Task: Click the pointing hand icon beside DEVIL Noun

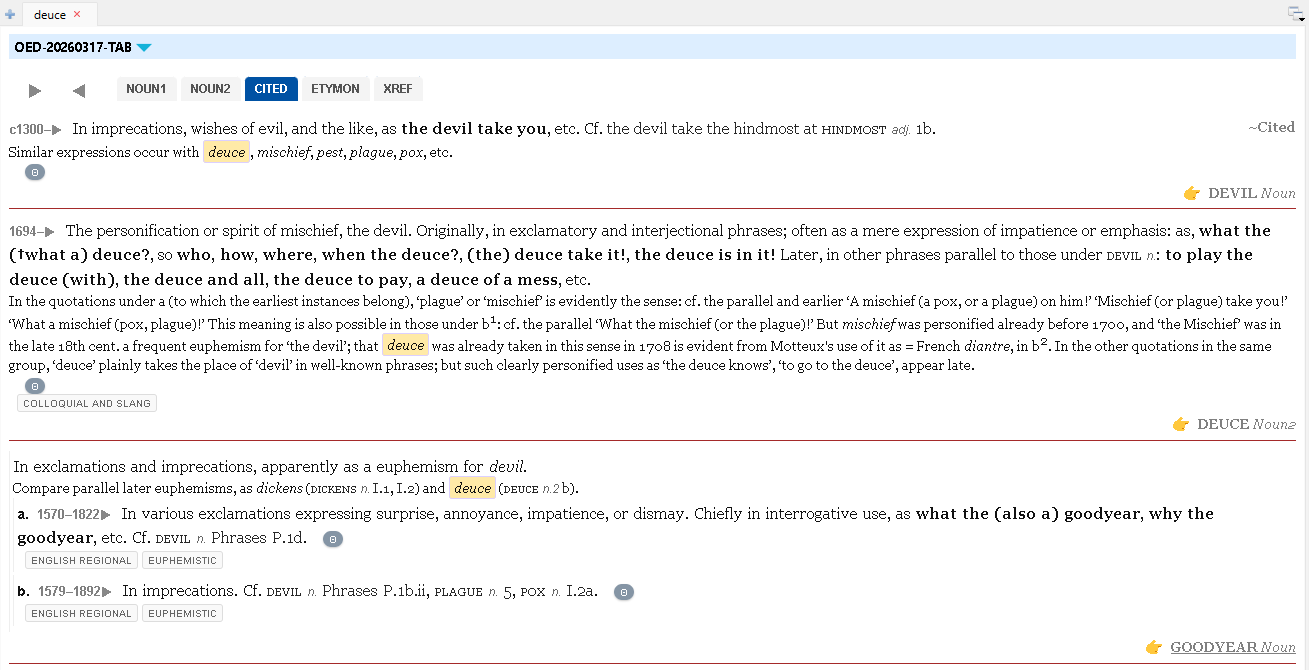Action: pyautogui.click(x=1191, y=193)
